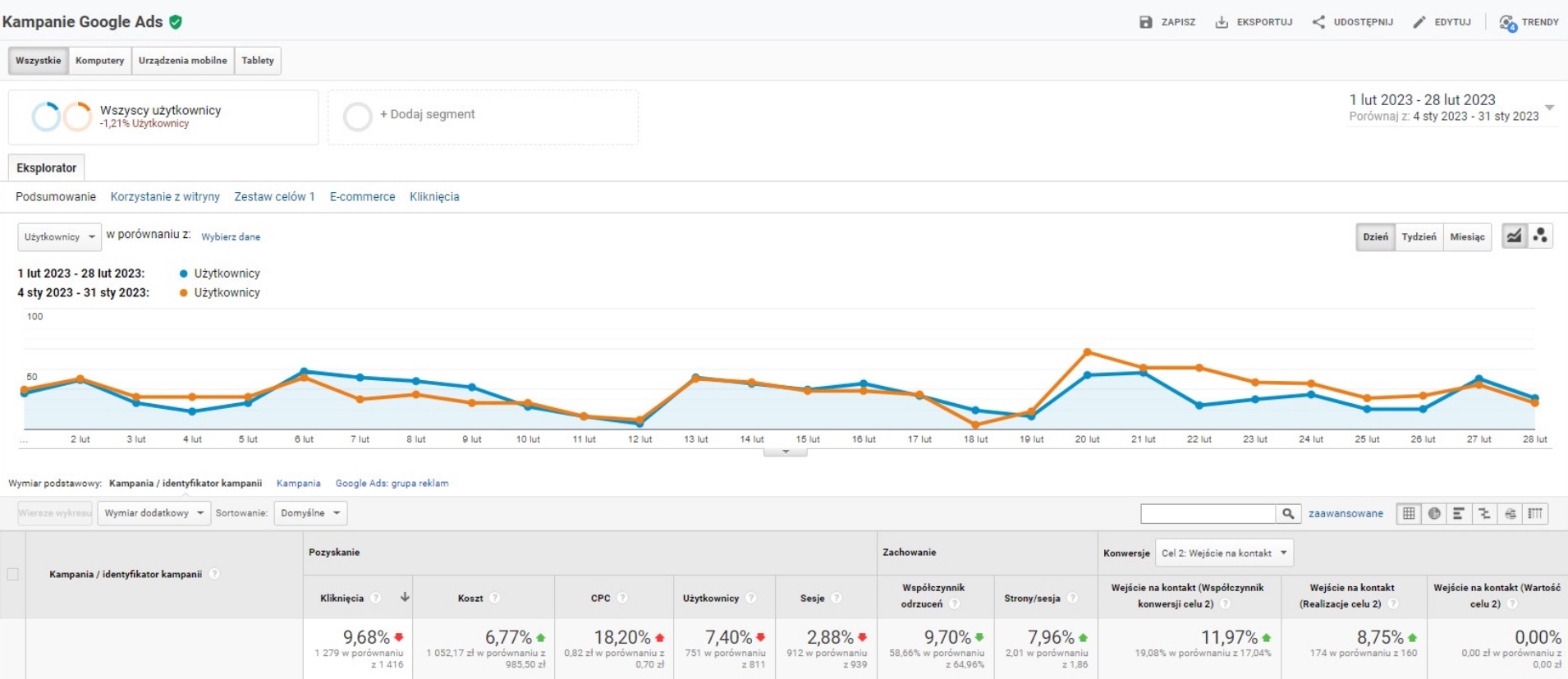Open the help icon next to Kliknięcia
This screenshot has height=679, width=1568.
pos(376,598)
